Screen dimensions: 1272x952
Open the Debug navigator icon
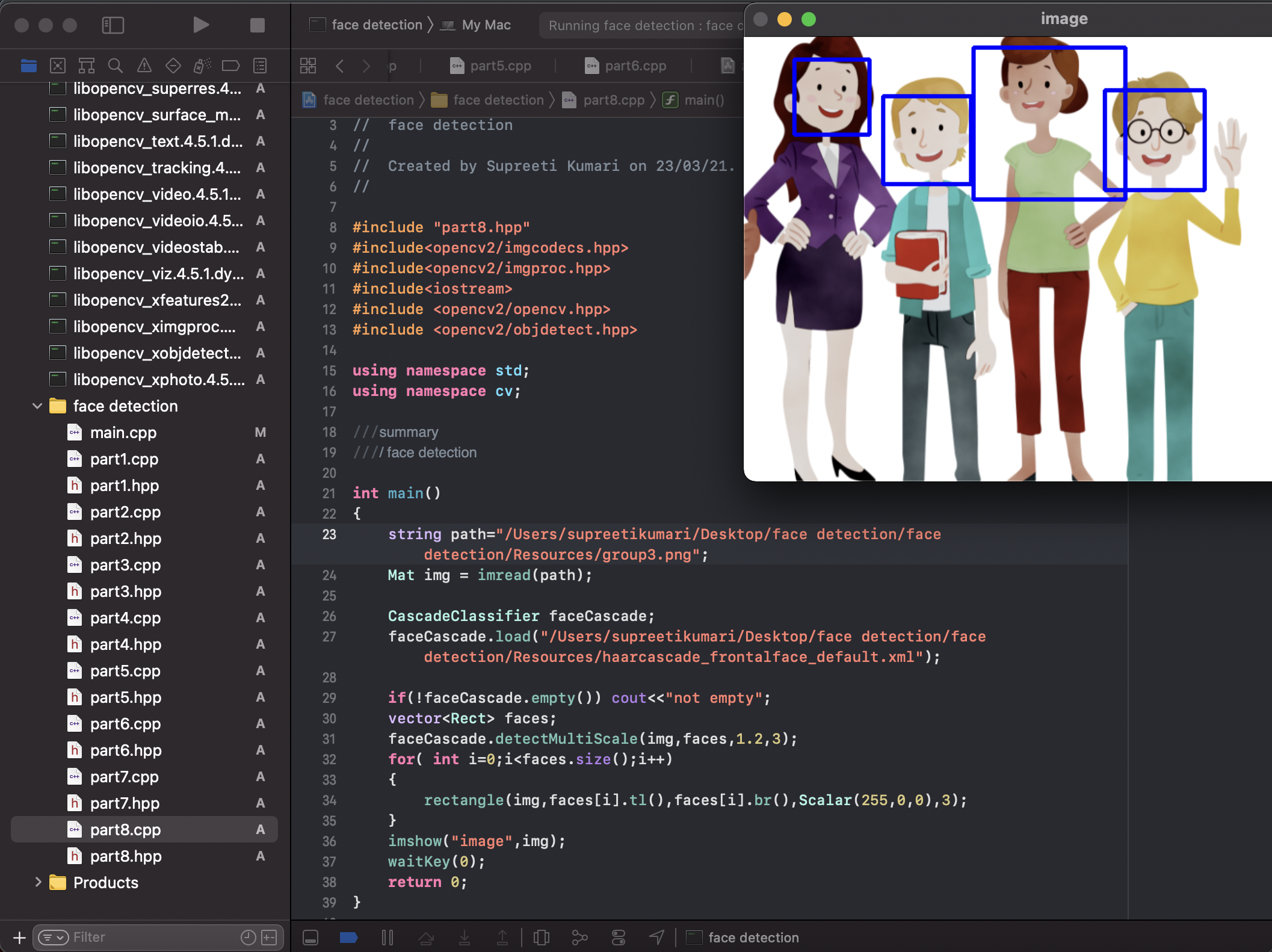pos(202,66)
